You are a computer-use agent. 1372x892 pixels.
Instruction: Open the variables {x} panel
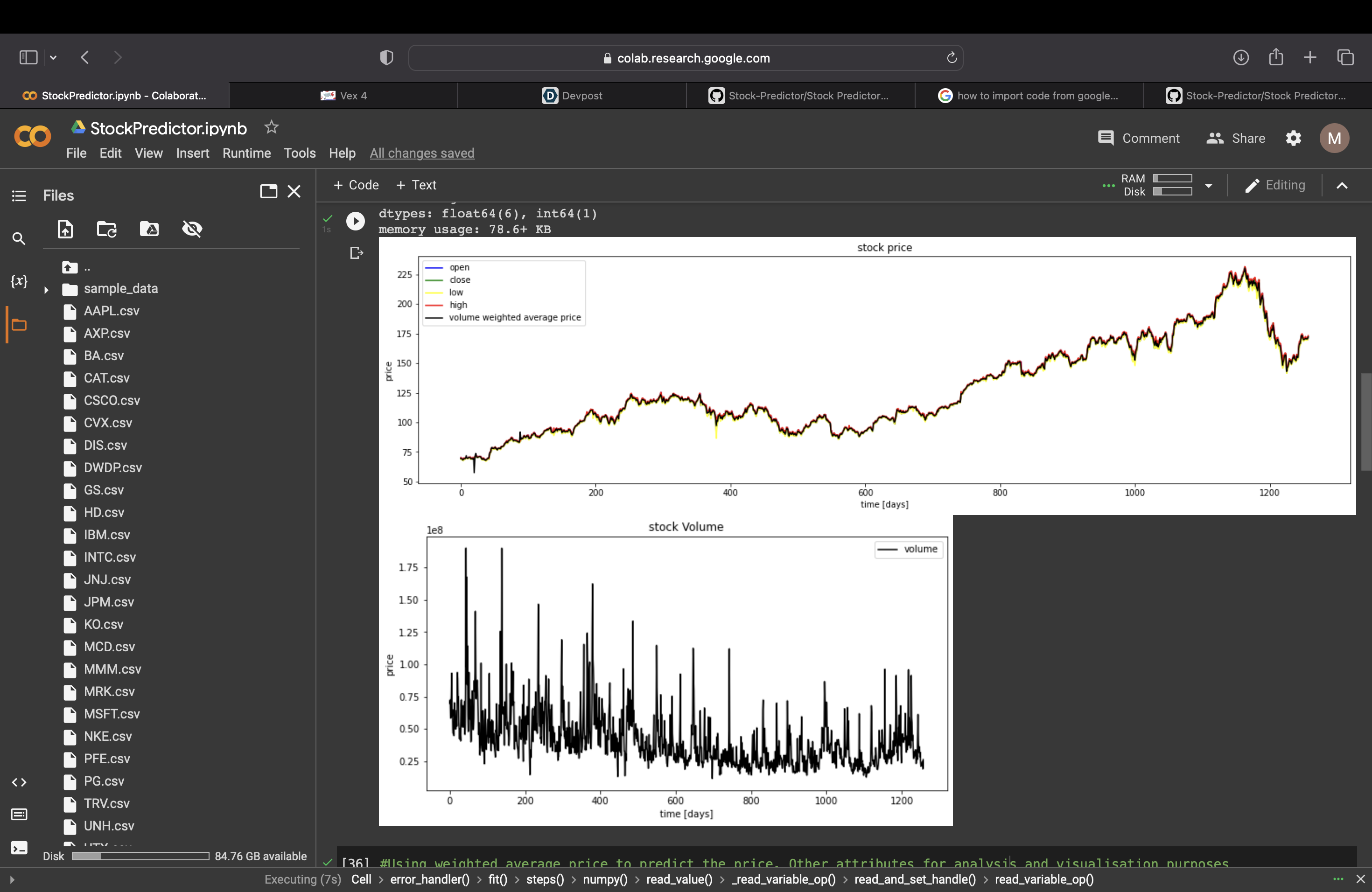[19, 281]
